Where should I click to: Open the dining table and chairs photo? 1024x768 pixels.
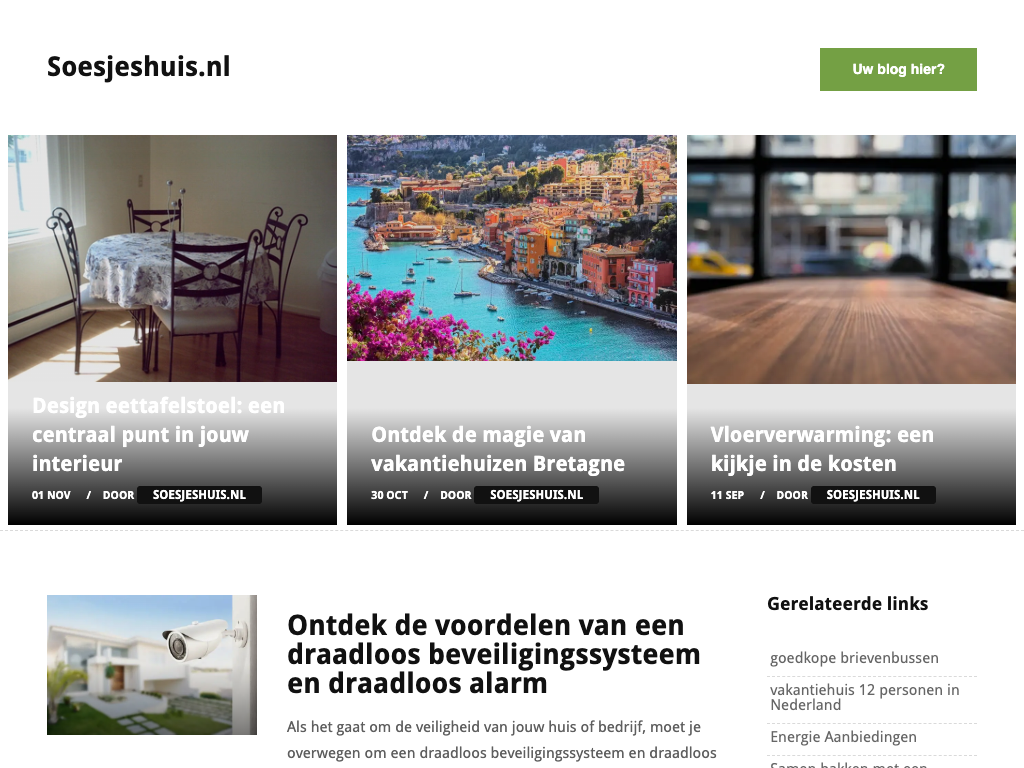pyautogui.click(x=172, y=258)
